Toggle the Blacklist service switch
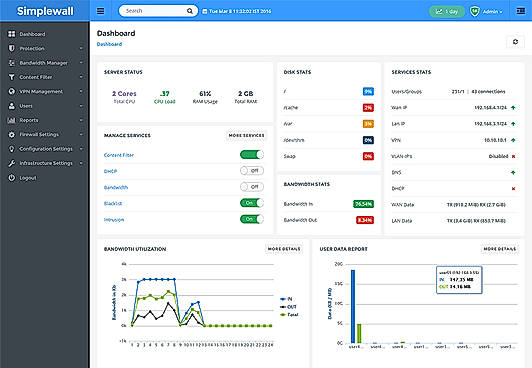Viewport: 532px width, 368px height. coord(252,203)
